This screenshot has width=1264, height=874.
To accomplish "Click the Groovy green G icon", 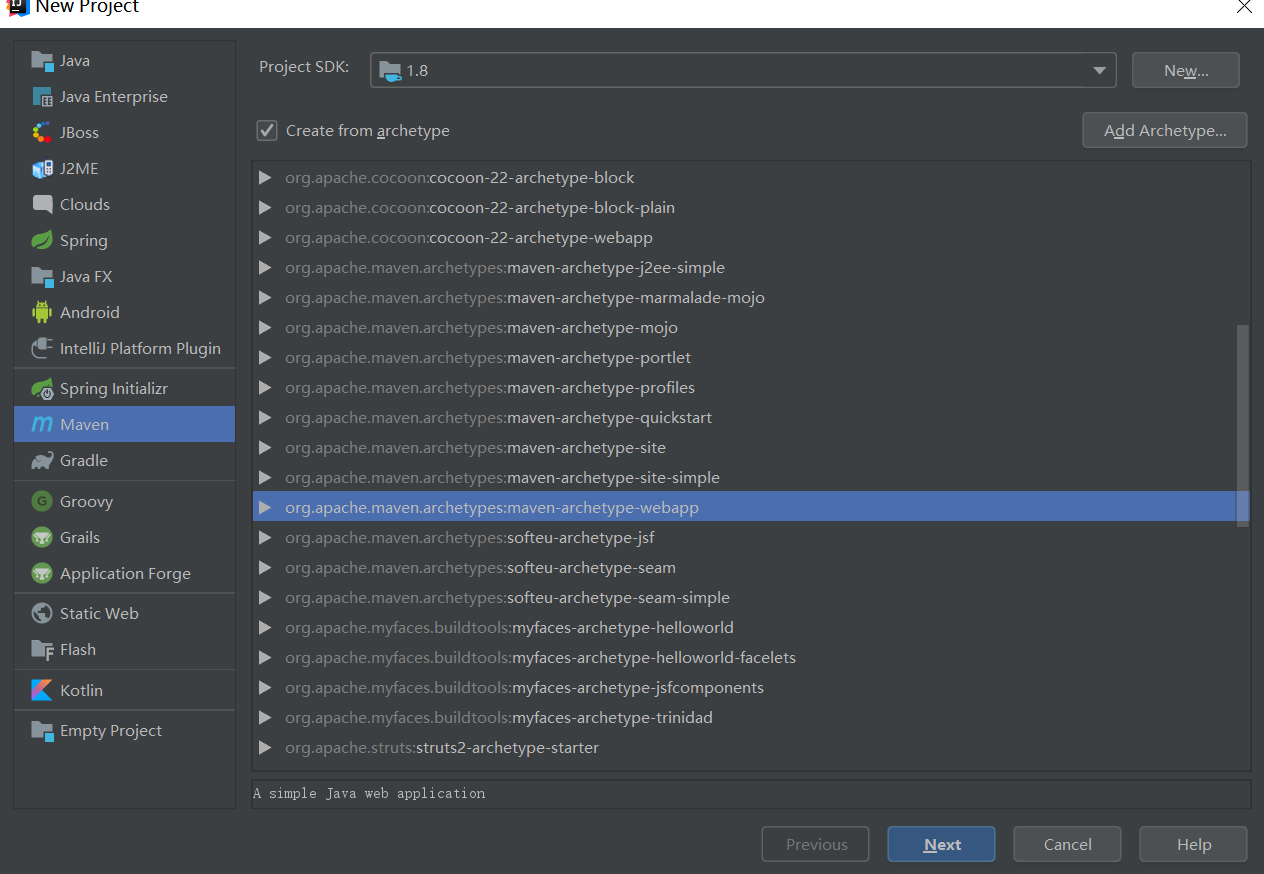I will point(42,501).
